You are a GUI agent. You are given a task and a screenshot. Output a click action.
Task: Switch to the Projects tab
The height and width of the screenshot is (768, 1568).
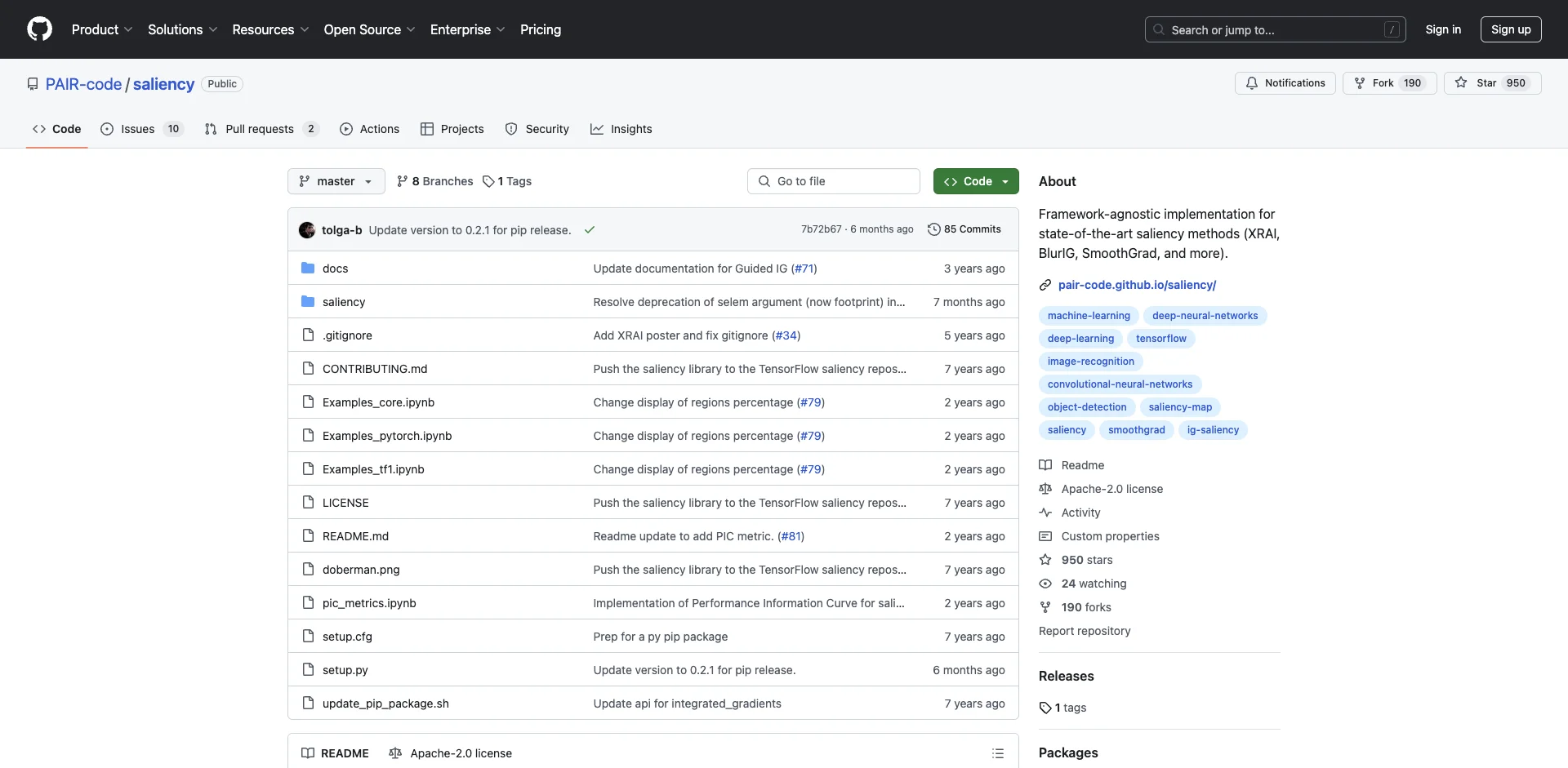click(x=452, y=129)
